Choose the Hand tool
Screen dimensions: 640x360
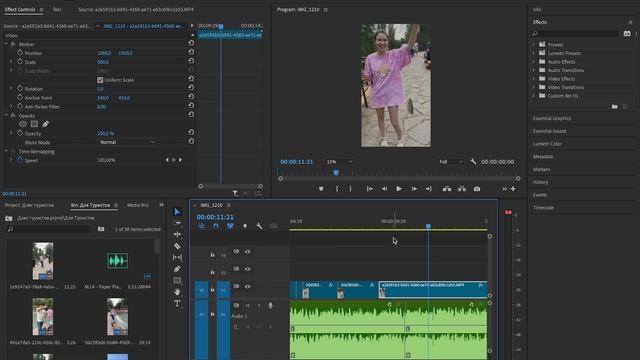[x=177, y=292]
